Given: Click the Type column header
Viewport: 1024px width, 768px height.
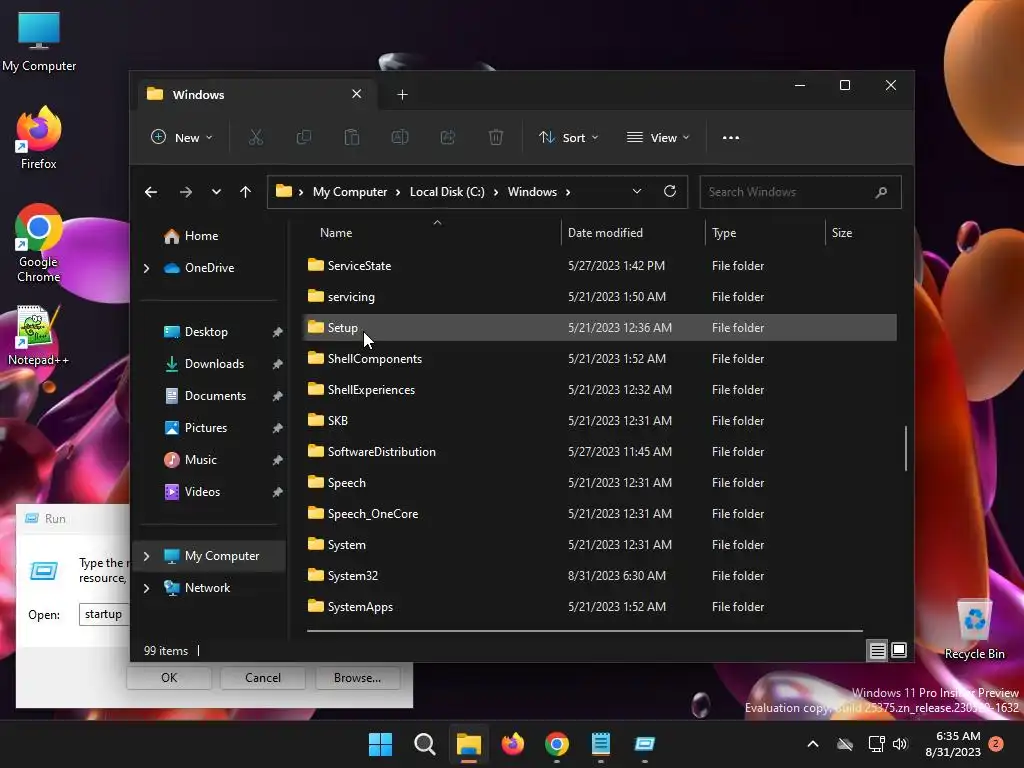Looking at the screenshot, I should pos(765,233).
